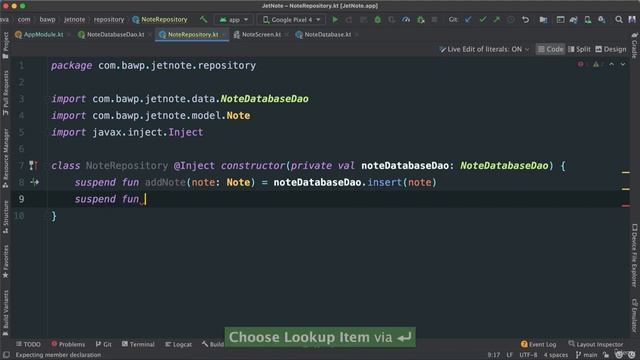Open the Layout Inspector panel
640x360 pixels.
(596, 344)
